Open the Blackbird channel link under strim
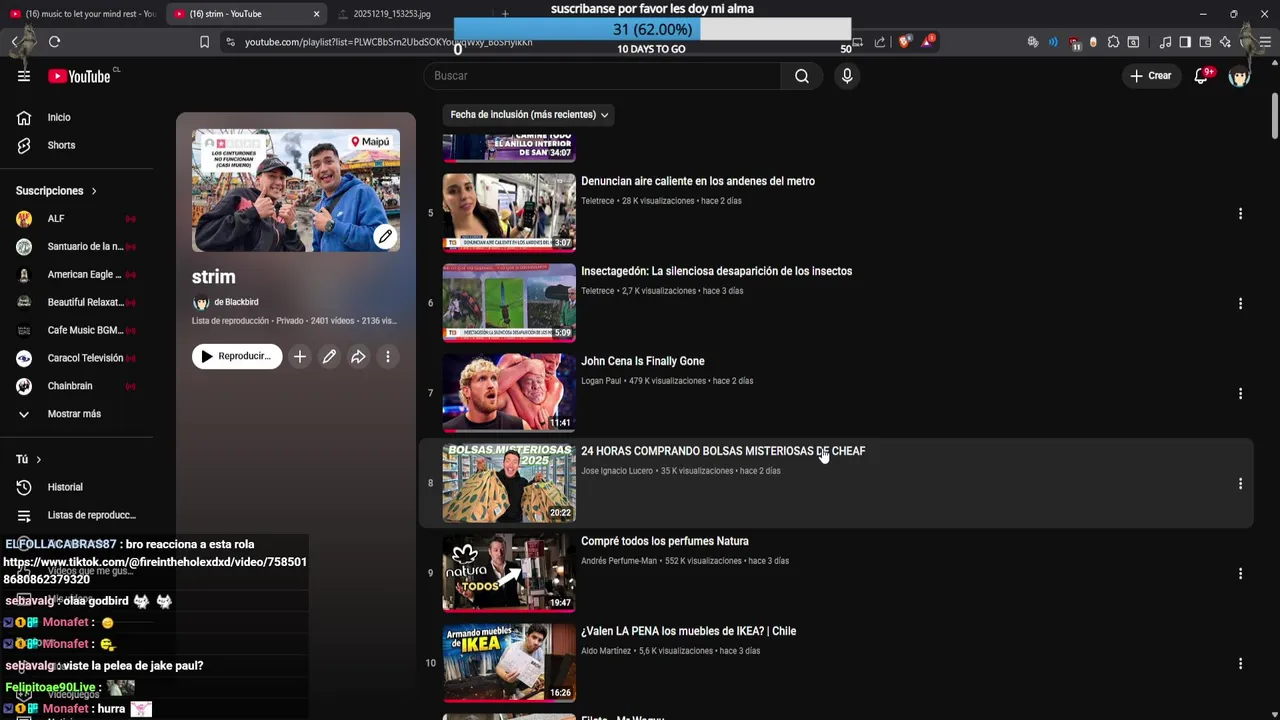The width and height of the screenshot is (1280, 720). 236,302
